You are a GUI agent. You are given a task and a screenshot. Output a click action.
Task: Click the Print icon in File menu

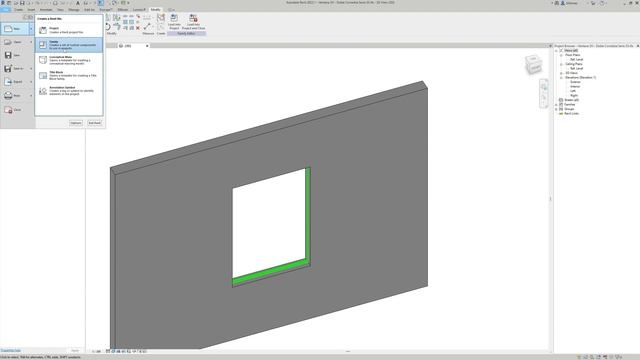click(x=8, y=95)
